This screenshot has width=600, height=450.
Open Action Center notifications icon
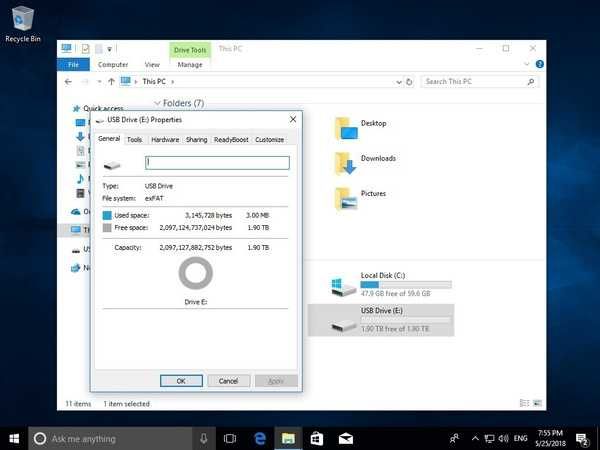pyautogui.click(x=582, y=439)
